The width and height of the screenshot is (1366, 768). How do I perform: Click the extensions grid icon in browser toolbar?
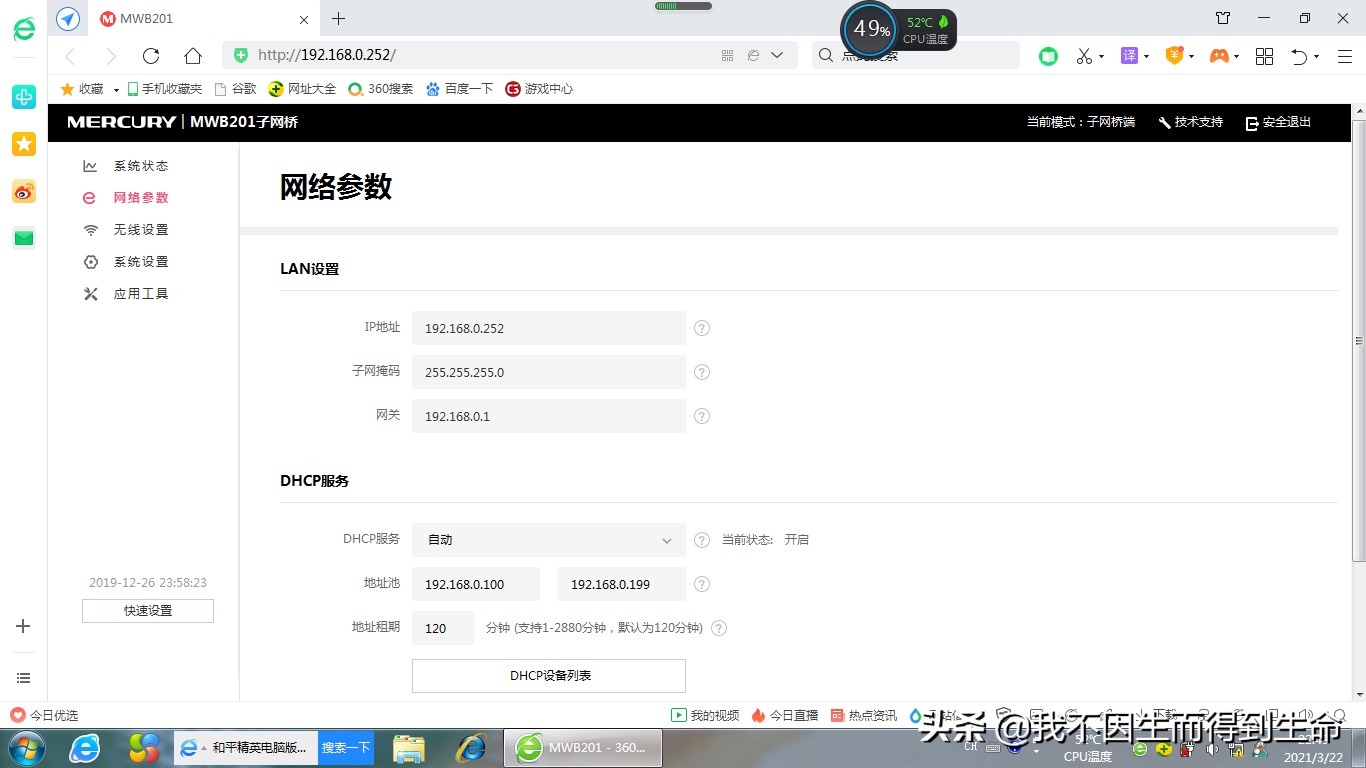tap(1264, 56)
